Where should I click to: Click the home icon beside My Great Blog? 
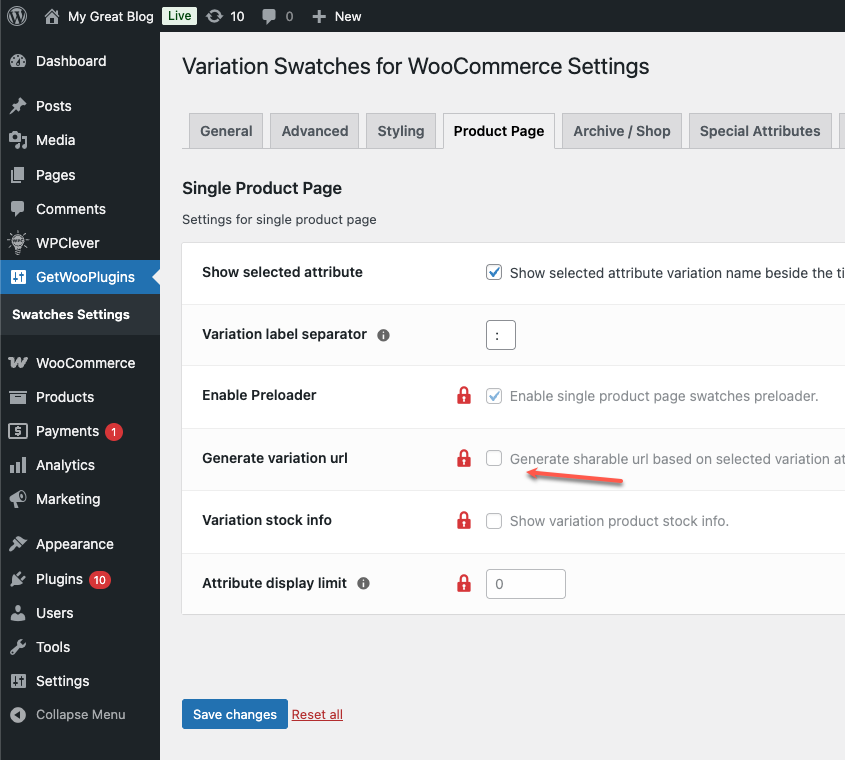52,16
